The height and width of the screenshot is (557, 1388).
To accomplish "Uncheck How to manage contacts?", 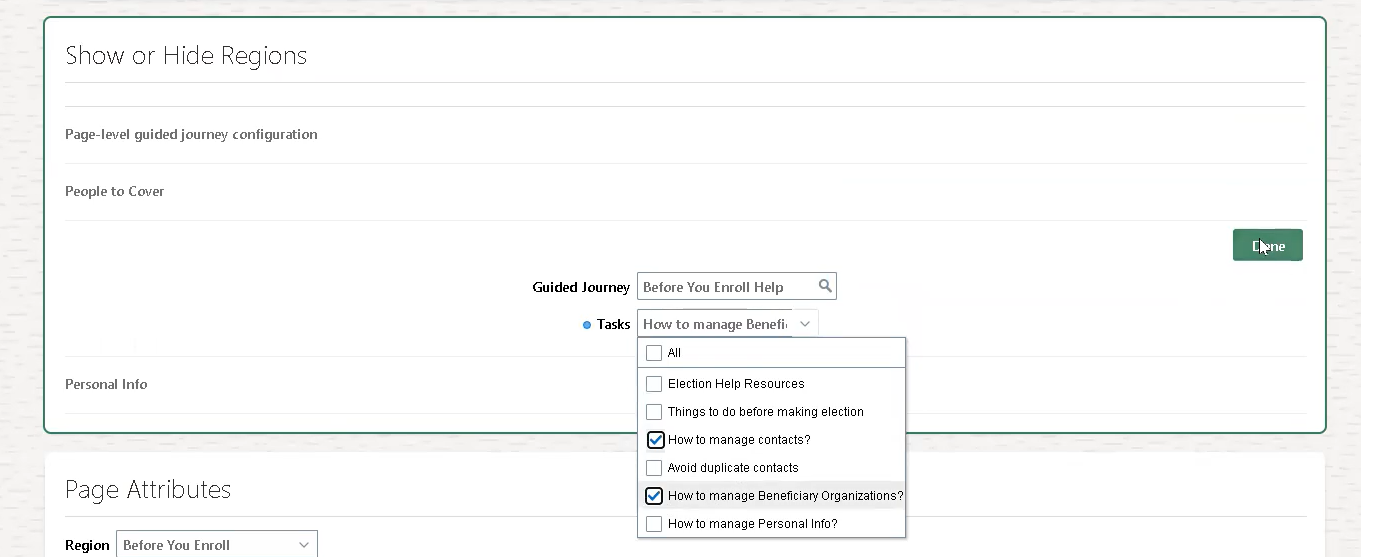I will tap(655, 440).
